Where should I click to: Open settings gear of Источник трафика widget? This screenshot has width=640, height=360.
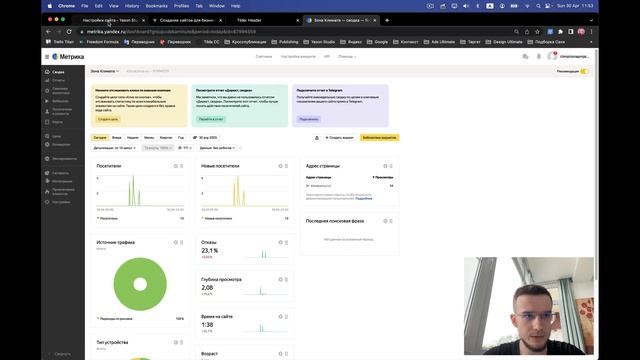[176, 242]
